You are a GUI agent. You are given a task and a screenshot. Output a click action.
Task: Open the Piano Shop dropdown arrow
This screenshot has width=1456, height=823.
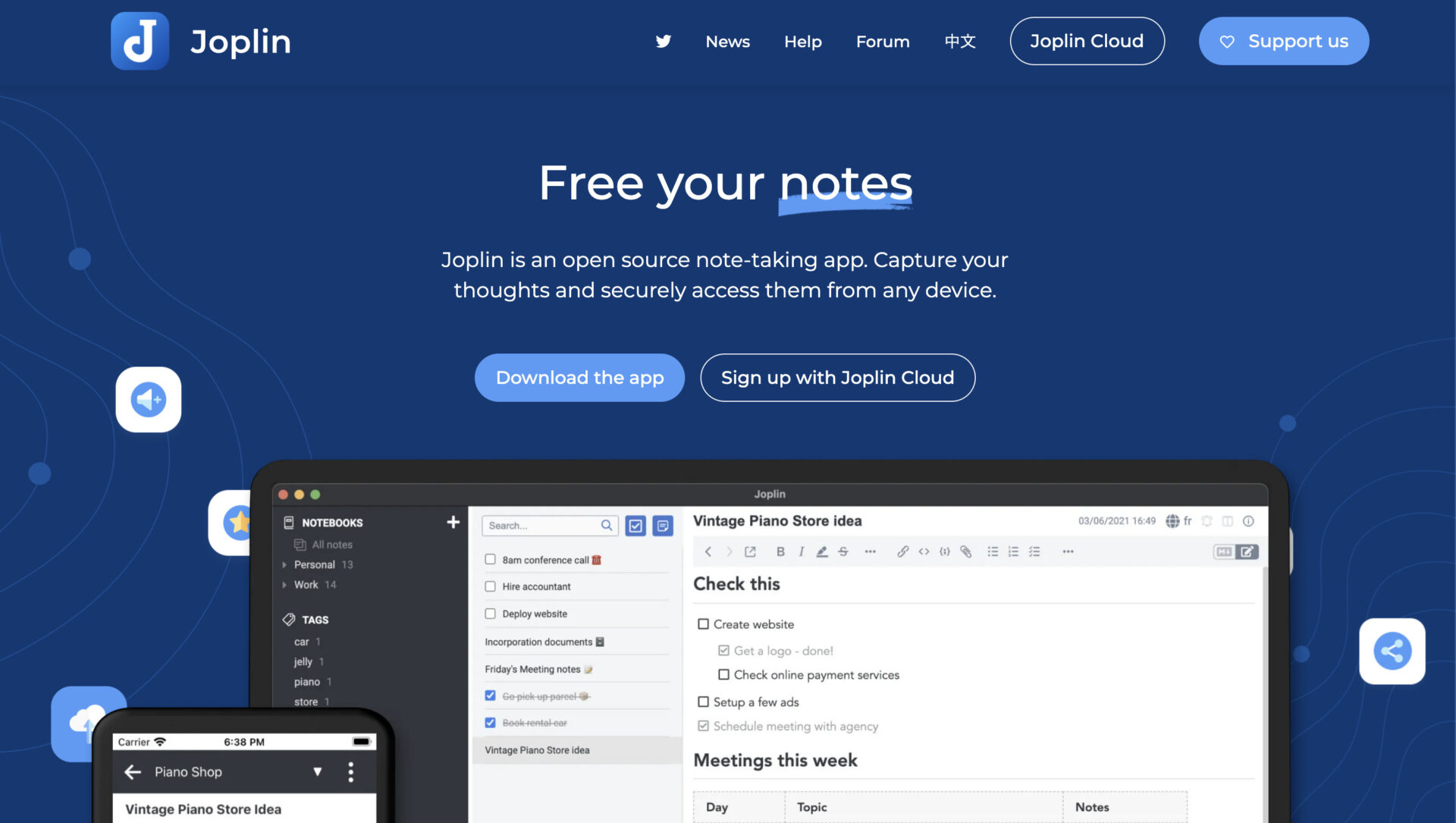point(317,771)
